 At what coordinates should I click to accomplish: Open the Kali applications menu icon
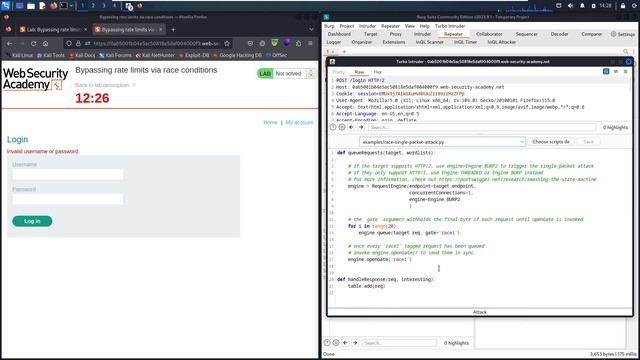coord(5,6)
